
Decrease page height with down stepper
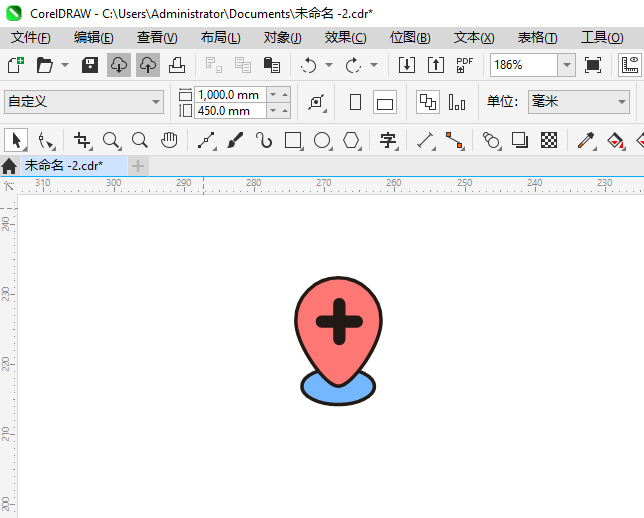click(273, 111)
